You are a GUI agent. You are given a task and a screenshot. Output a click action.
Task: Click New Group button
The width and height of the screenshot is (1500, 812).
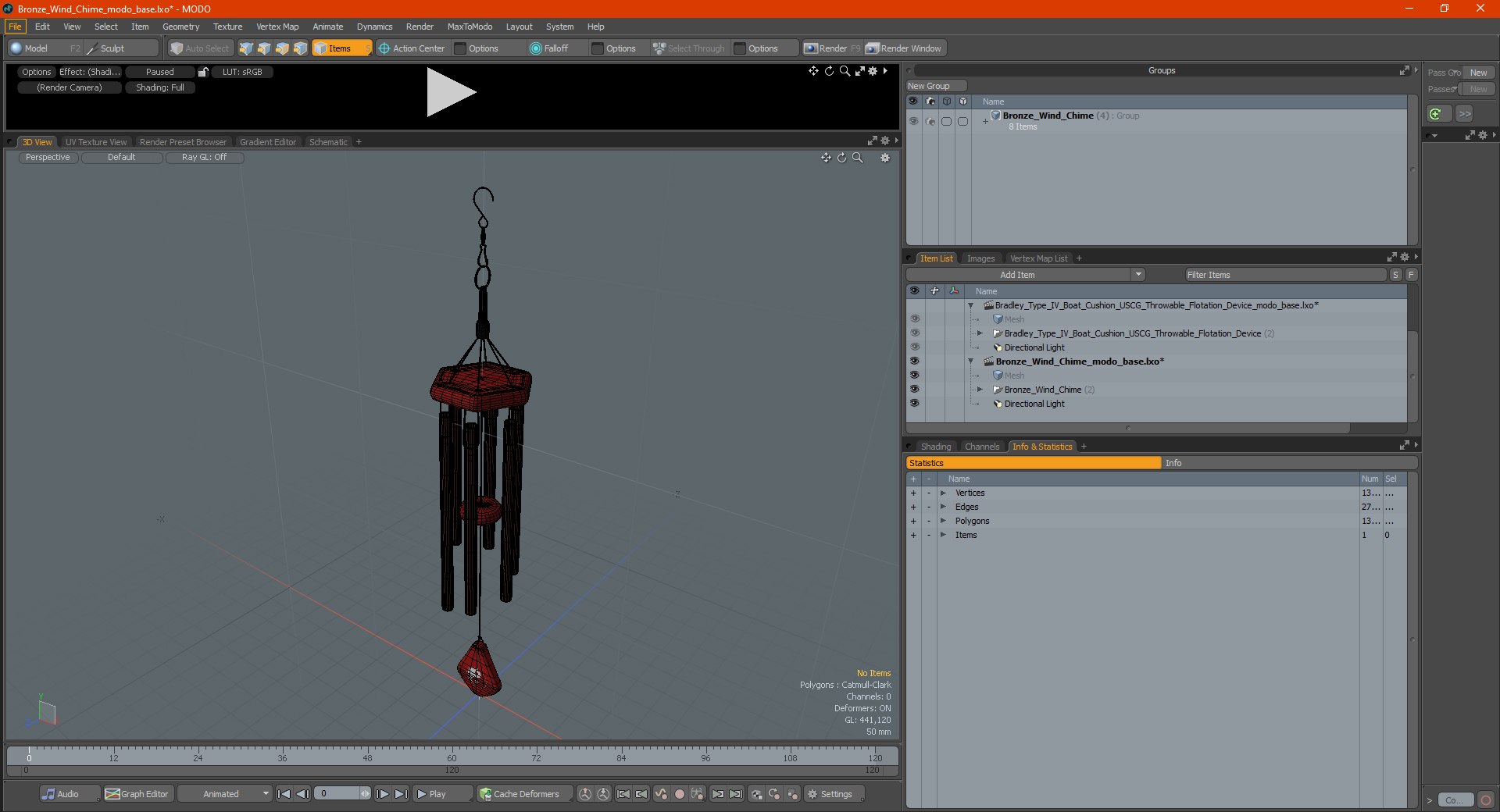pyautogui.click(x=936, y=86)
